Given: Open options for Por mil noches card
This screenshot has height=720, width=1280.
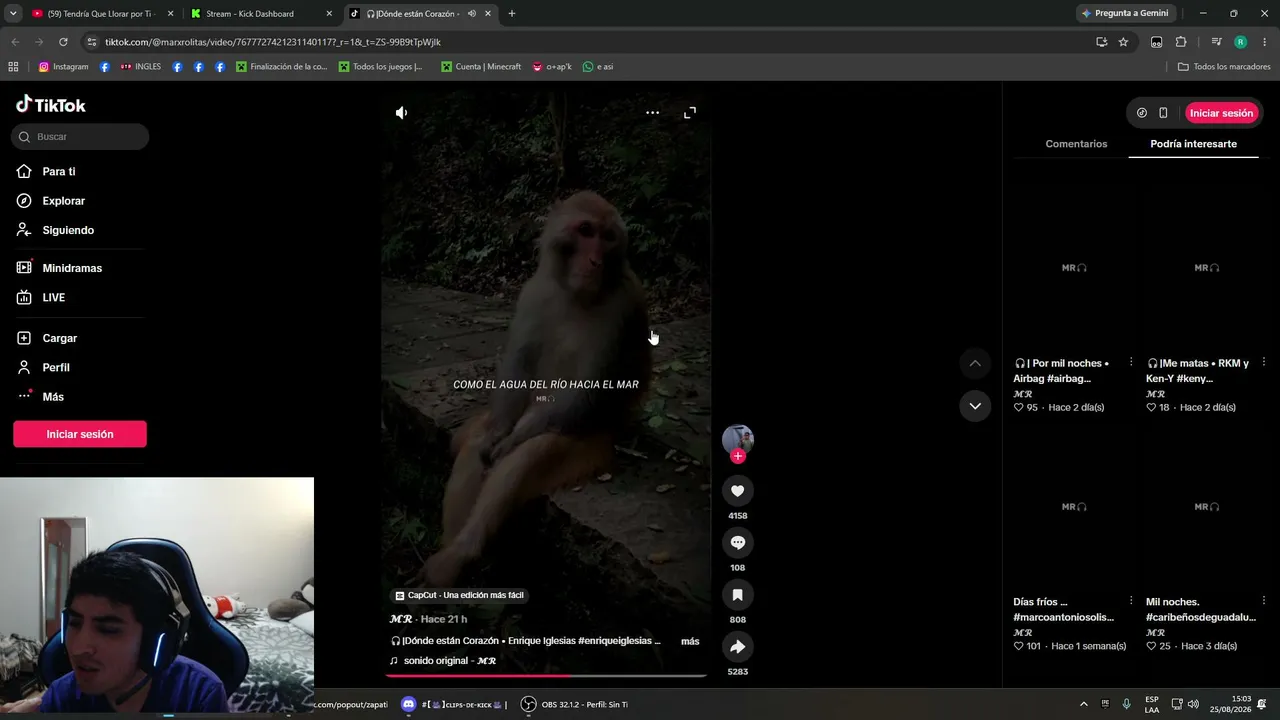Looking at the screenshot, I should point(1131,362).
